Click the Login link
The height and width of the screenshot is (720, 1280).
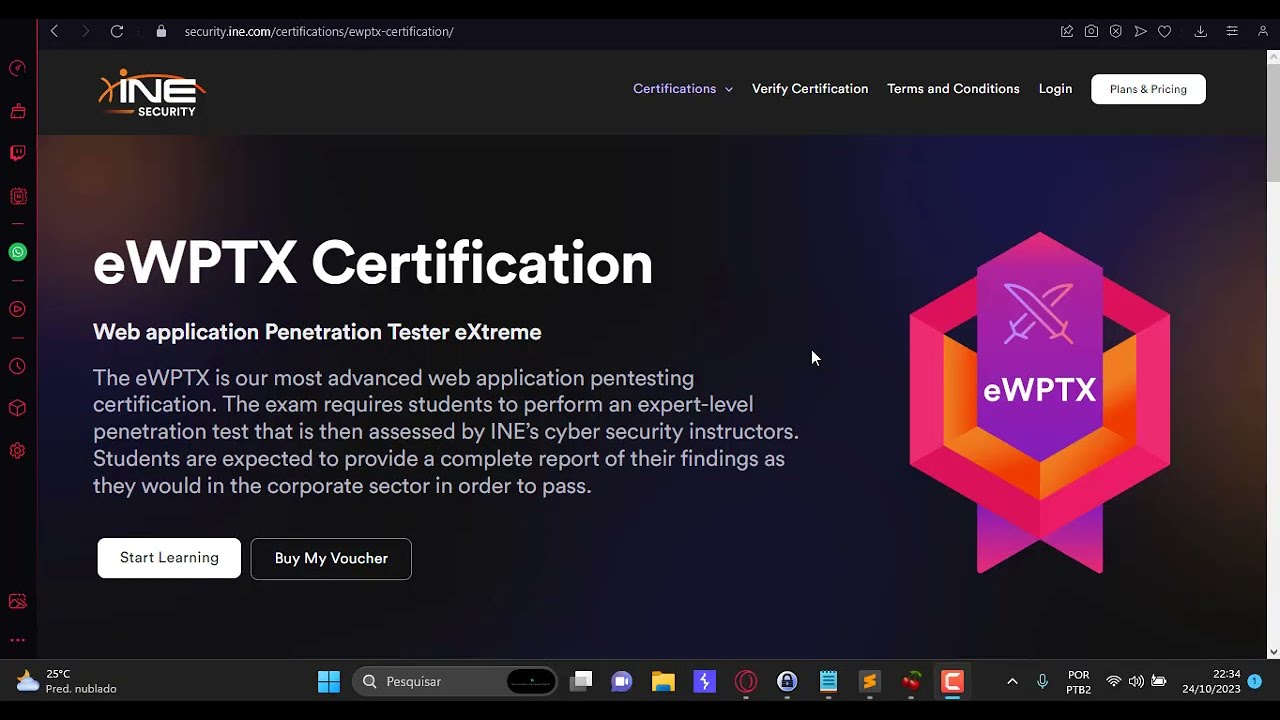pos(1055,89)
